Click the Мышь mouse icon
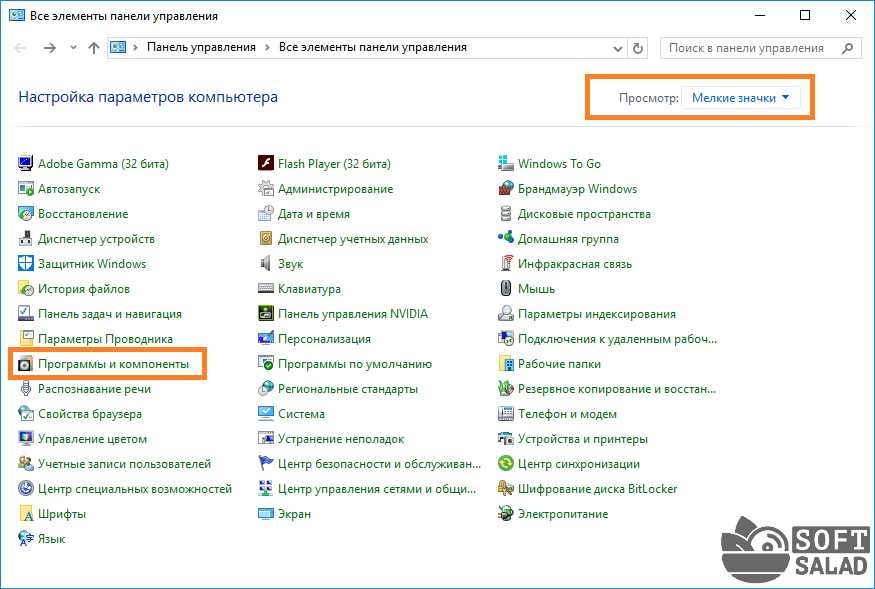 click(x=506, y=289)
